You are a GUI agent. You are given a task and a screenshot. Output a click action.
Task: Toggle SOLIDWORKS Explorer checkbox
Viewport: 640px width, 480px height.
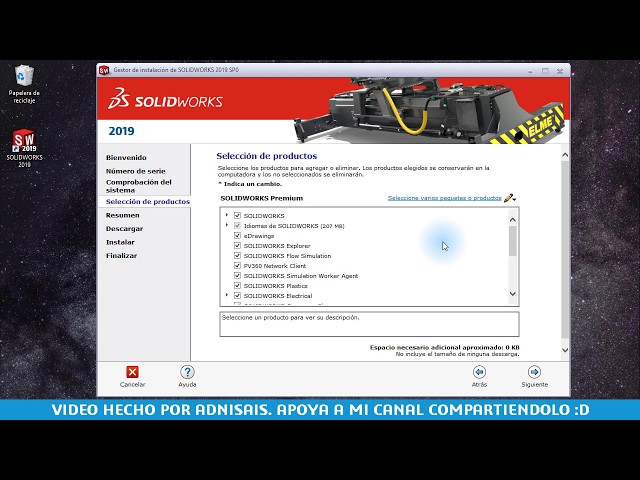[x=237, y=245]
